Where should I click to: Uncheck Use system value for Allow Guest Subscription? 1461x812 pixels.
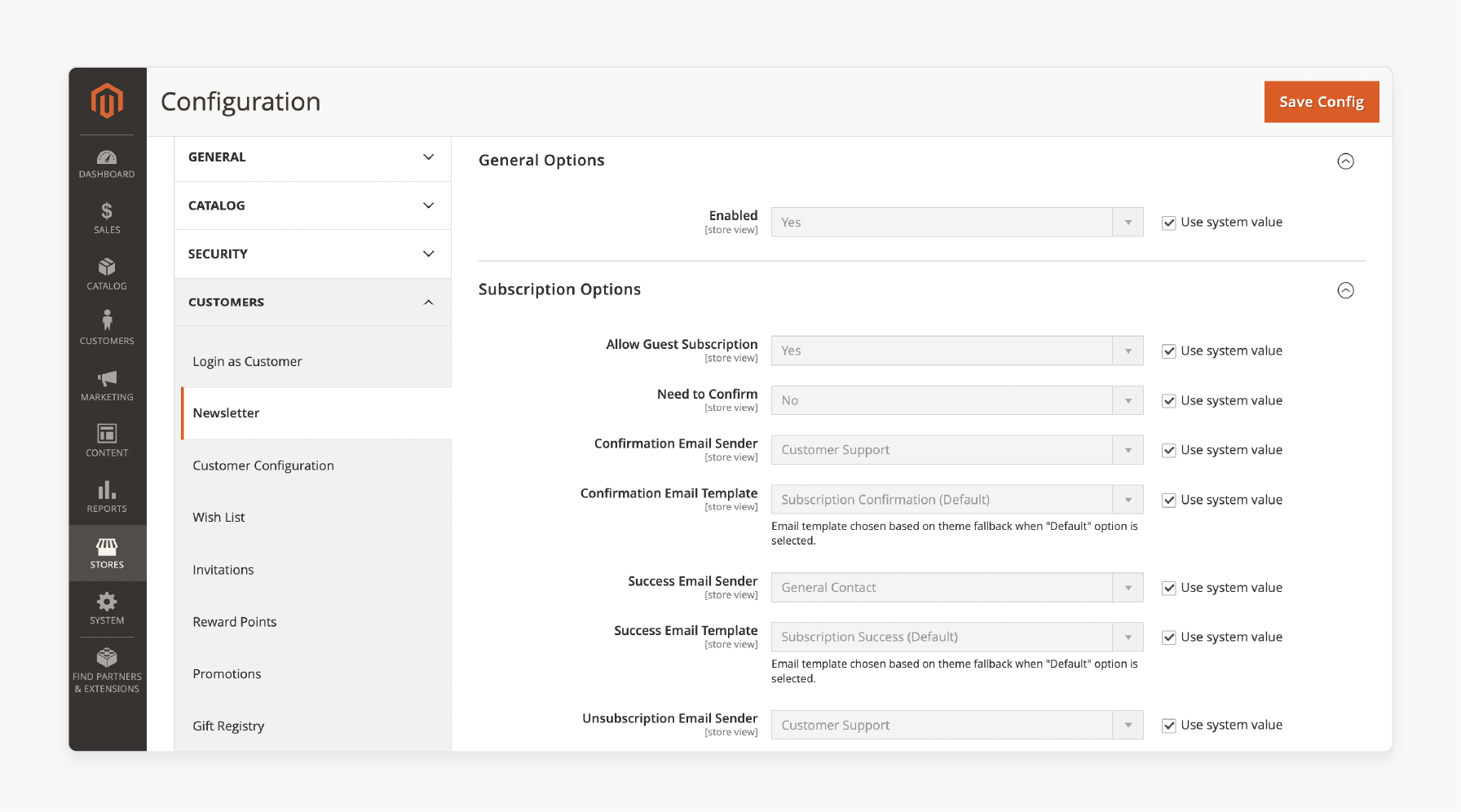(1168, 351)
